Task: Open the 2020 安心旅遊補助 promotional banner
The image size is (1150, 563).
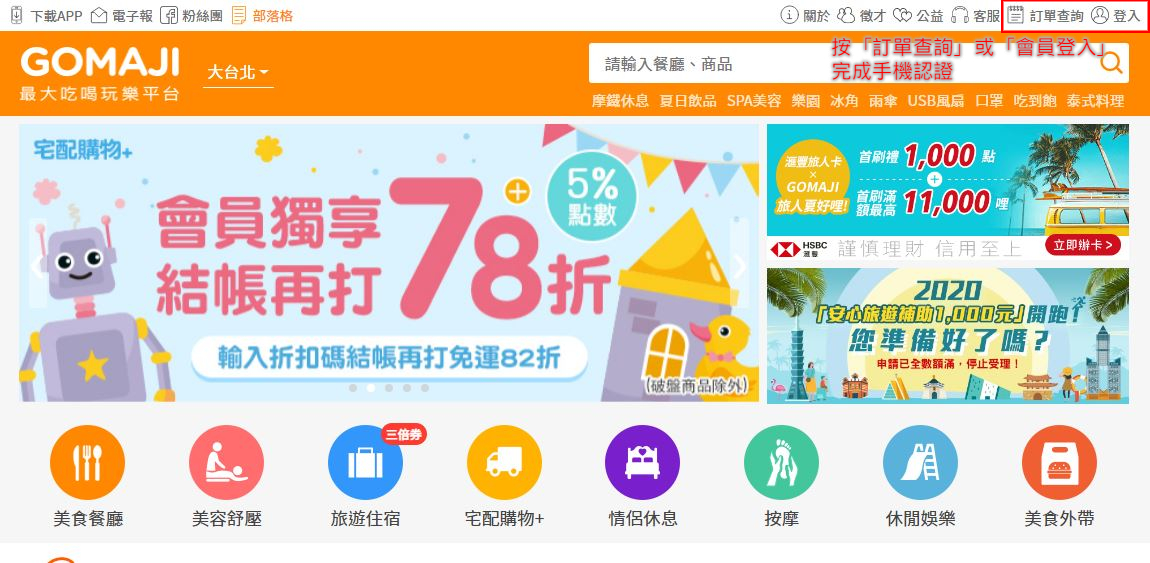Action: 948,335
